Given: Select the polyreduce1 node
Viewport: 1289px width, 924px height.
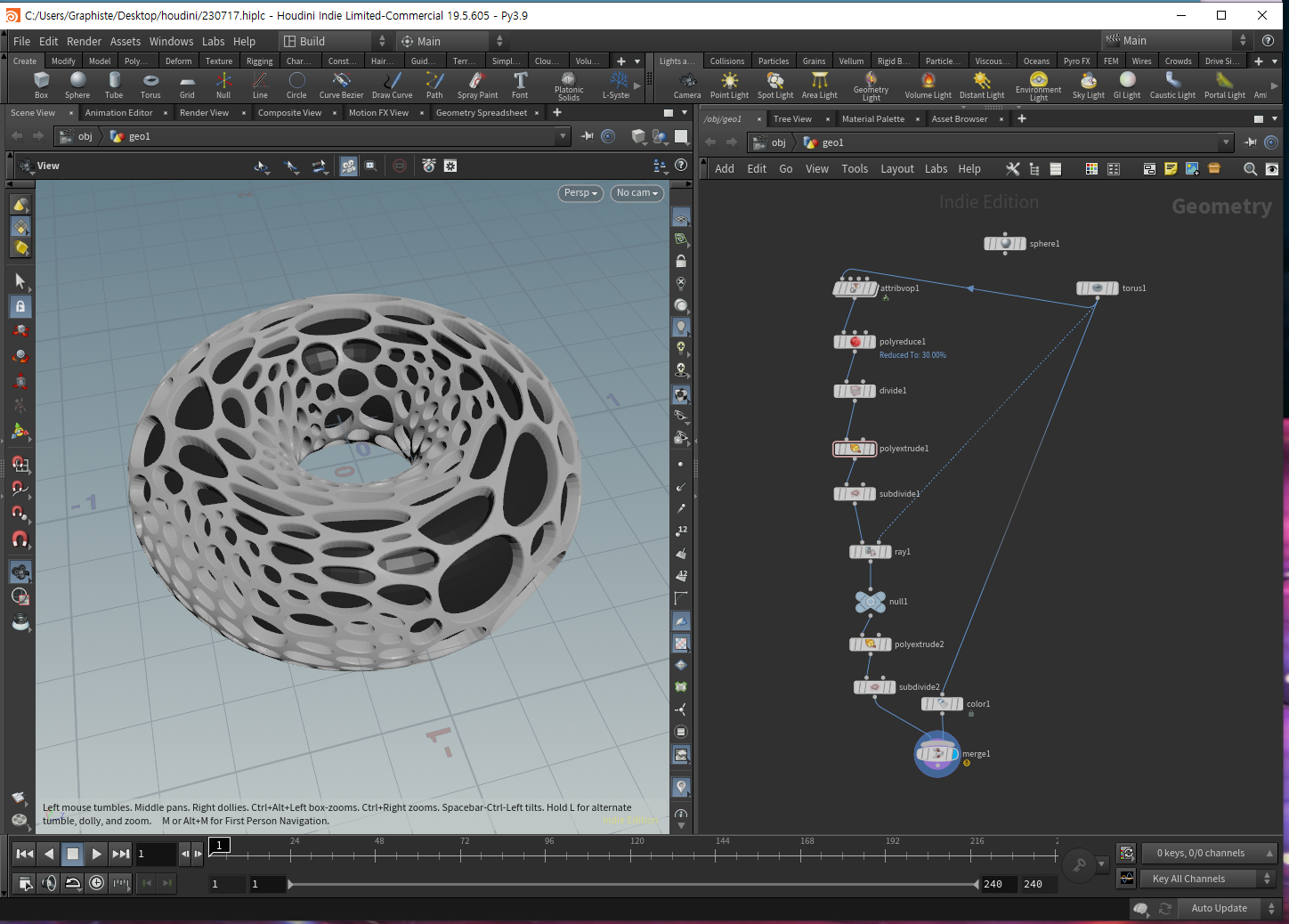Looking at the screenshot, I should pos(855,342).
